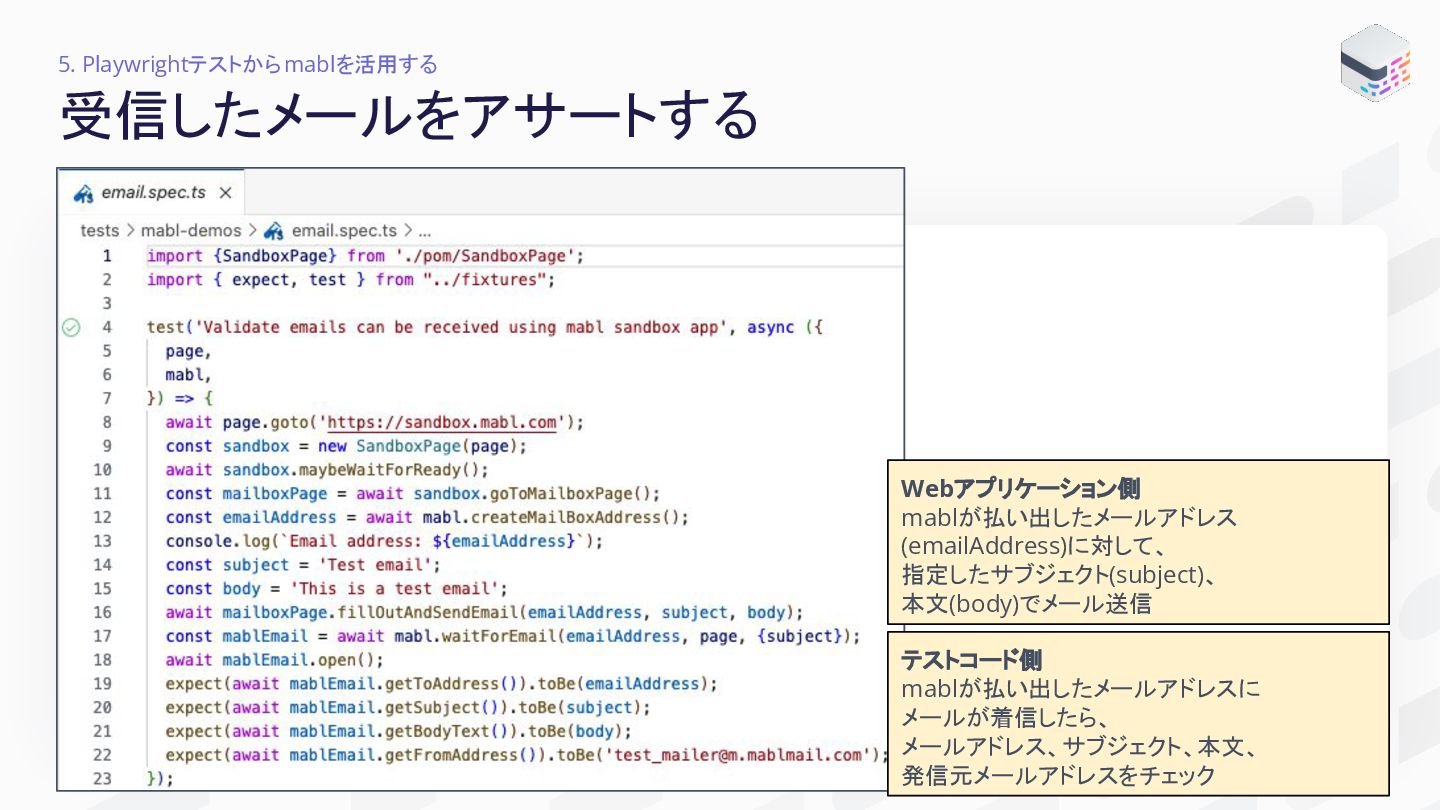Click the '../fixtures' import path
This screenshot has height=810, width=1440.
coord(488,280)
